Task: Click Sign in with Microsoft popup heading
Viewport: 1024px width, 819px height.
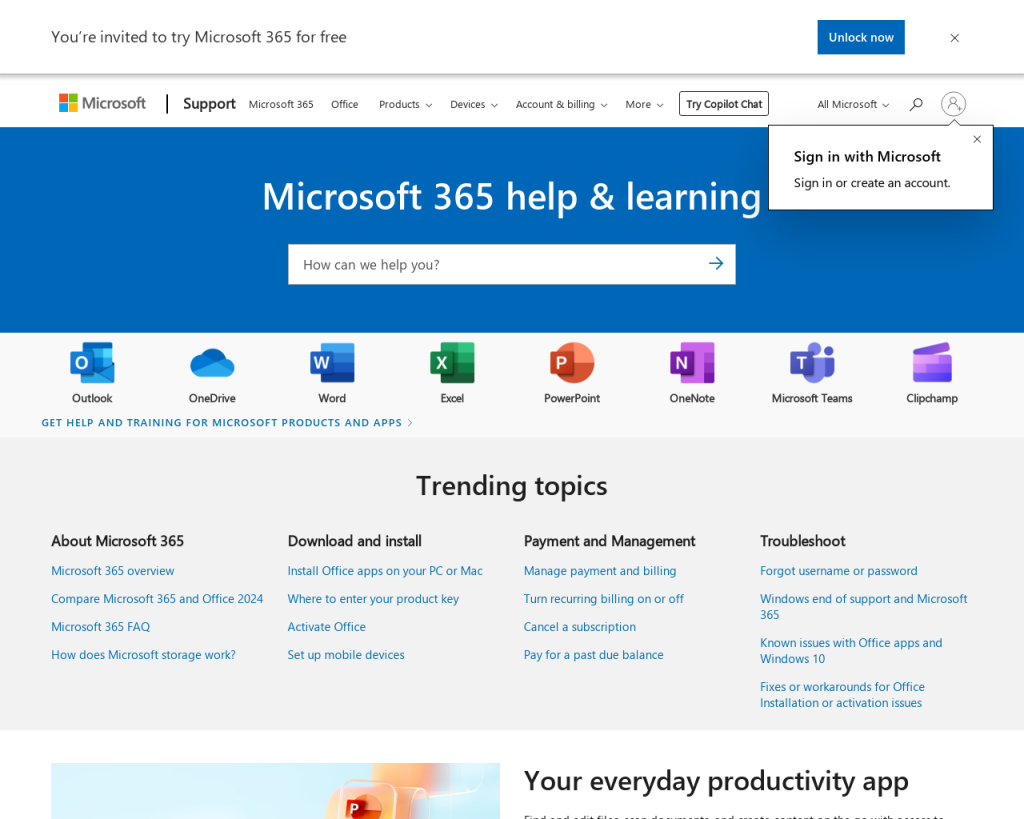Action: [x=867, y=157]
